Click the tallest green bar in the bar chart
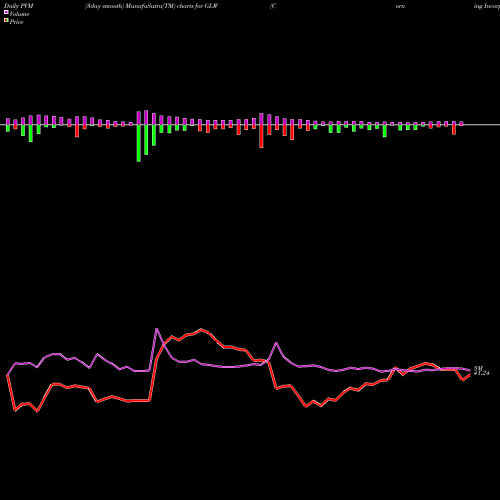 click(139, 143)
